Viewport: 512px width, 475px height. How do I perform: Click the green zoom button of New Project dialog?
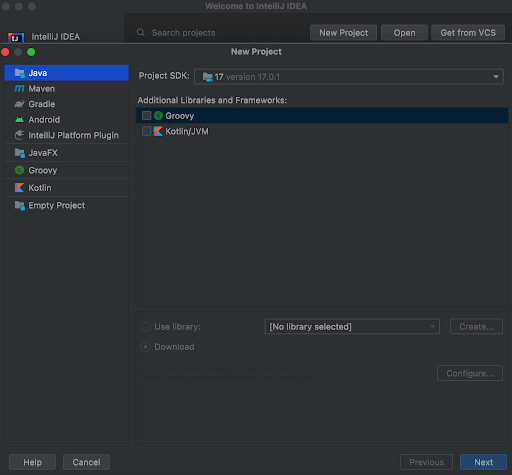point(31,52)
